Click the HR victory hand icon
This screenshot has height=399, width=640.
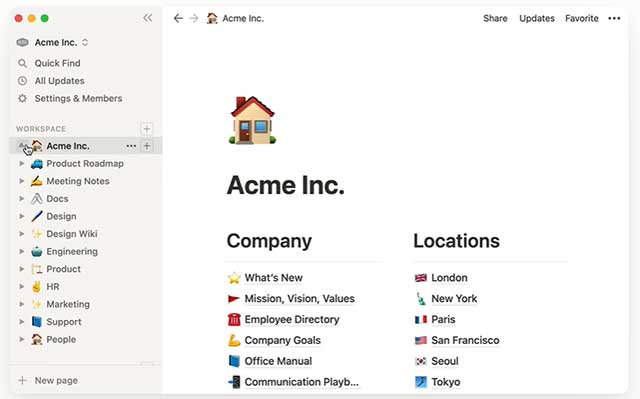pos(37,286)
